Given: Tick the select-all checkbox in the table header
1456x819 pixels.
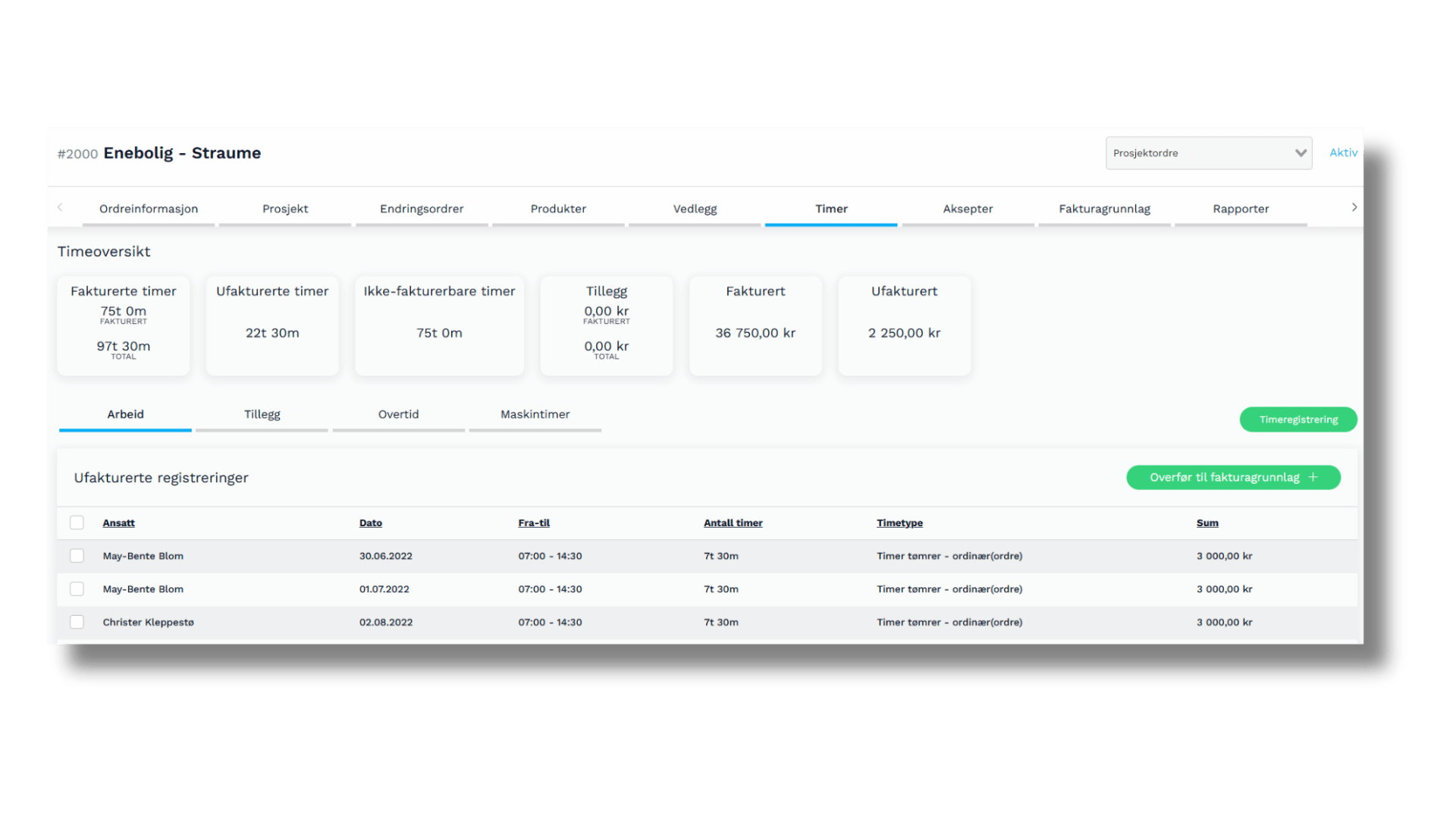Looking at the screenshot, I should coord(77,522).
